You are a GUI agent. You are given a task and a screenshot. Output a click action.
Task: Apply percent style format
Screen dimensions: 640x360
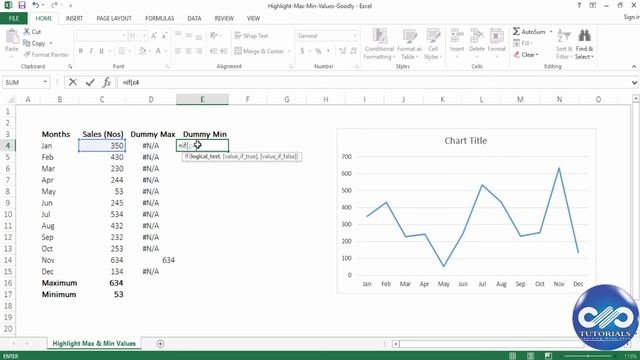(x=318, y=51)
